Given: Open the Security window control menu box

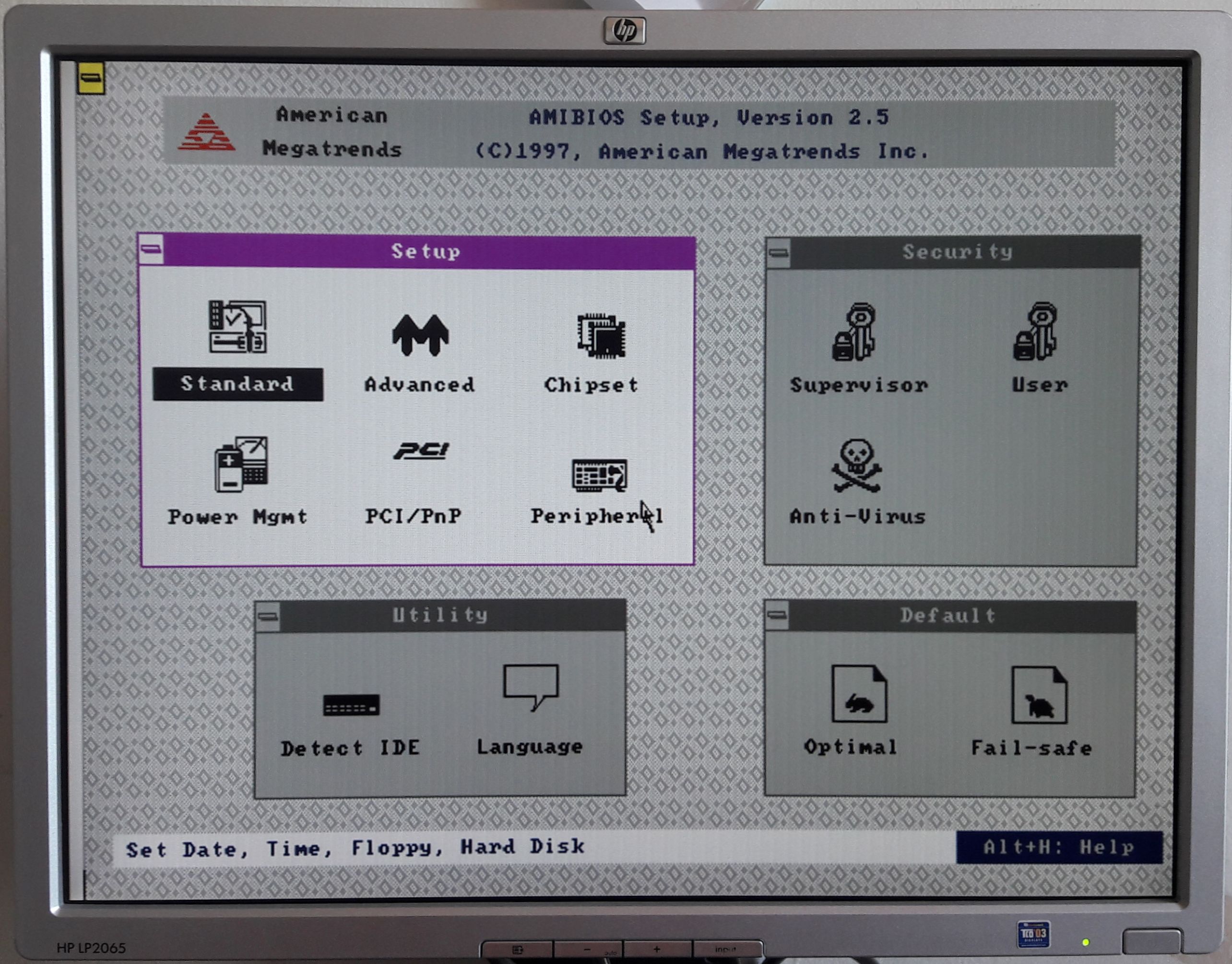Looking at the screenshot, I should coord(779,252).
